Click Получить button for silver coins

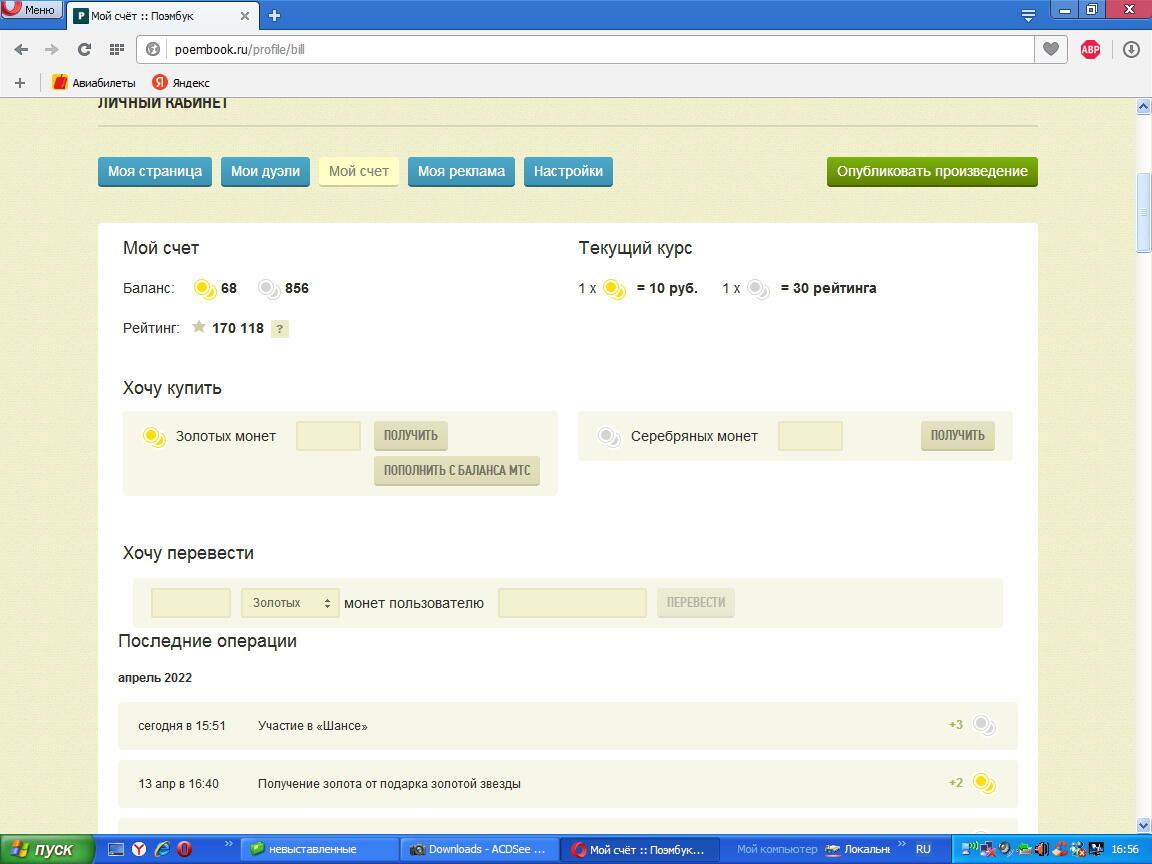[957, 435]
